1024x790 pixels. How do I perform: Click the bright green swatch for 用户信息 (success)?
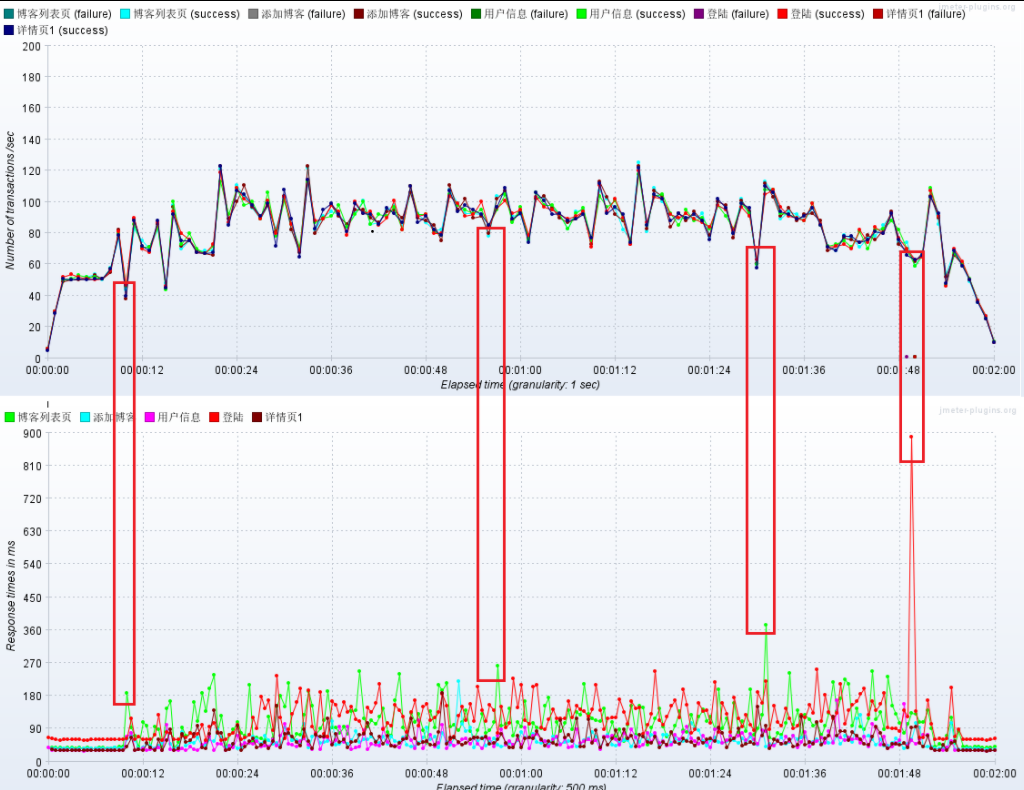(581, 14)
